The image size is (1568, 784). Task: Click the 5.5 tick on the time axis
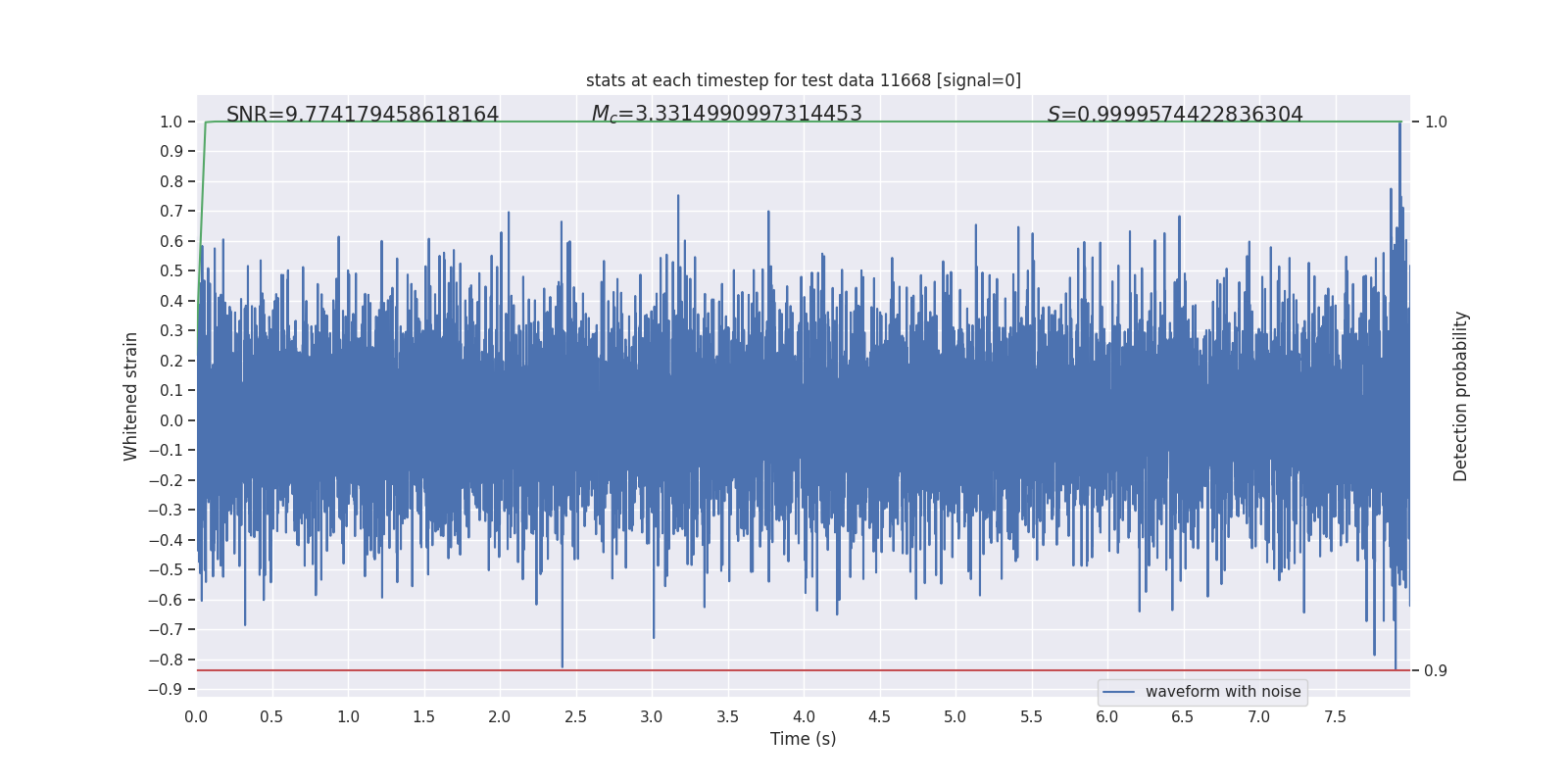click(1031, 716)
